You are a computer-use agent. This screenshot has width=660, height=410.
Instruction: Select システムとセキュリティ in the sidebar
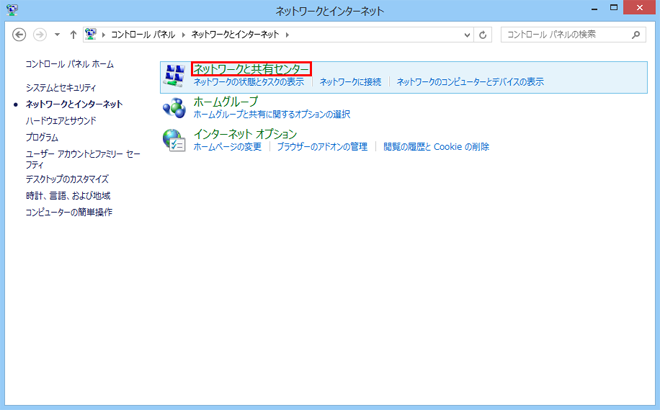click(61, 88)
